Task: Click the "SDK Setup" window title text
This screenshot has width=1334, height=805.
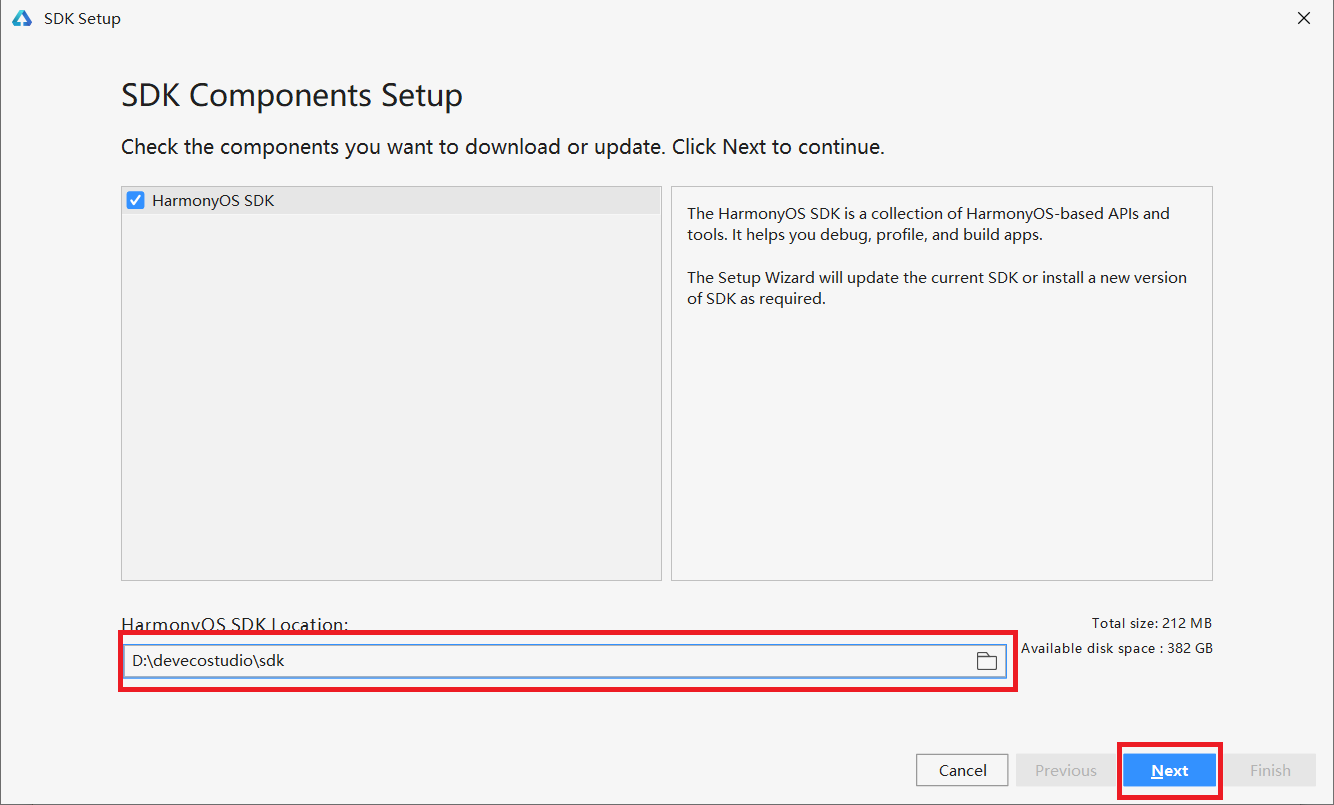Action: (82, 19)
